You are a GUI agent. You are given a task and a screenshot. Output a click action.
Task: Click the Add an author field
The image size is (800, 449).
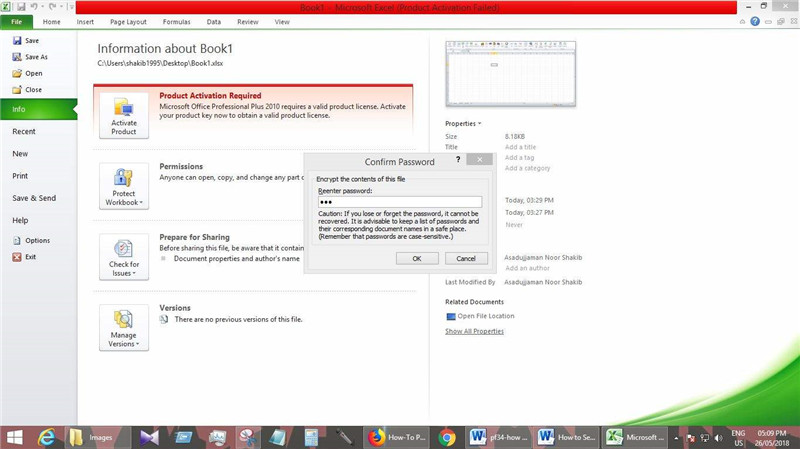point(527,268)
